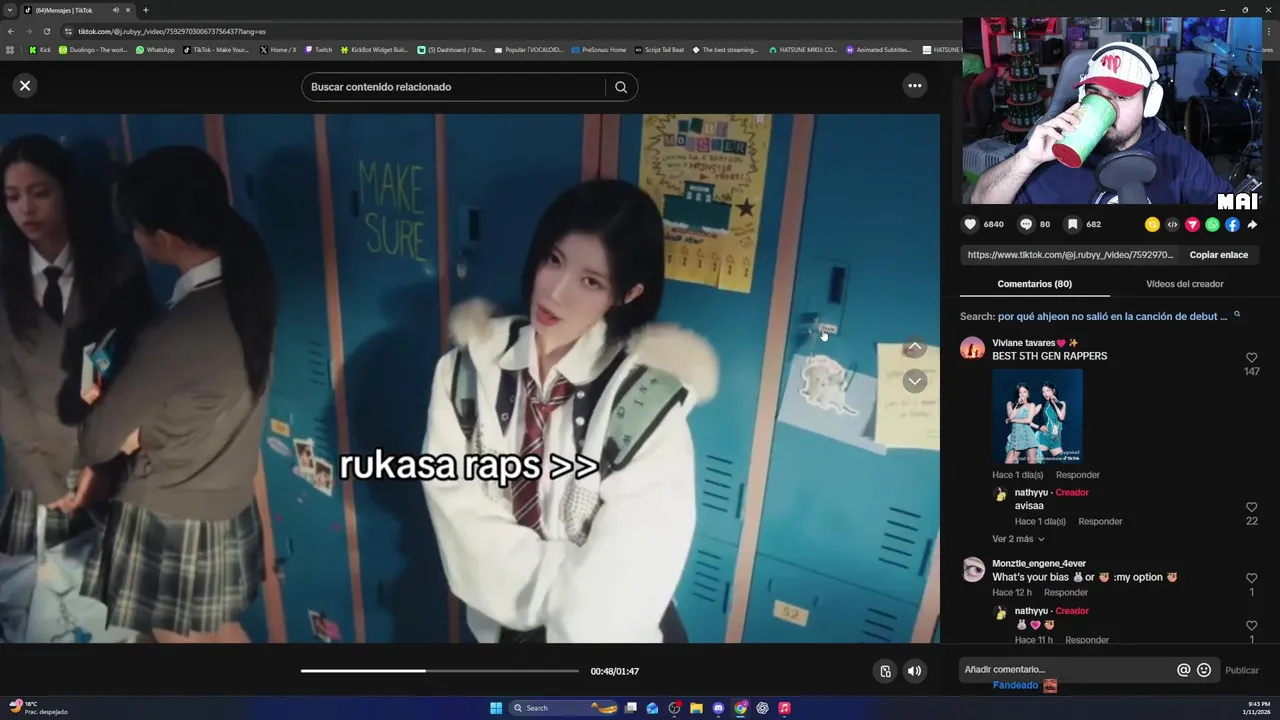This screenshot has width=1280, height=720.
Task: Like Viviane tavares' comment
Action: tap(1251, 358)
